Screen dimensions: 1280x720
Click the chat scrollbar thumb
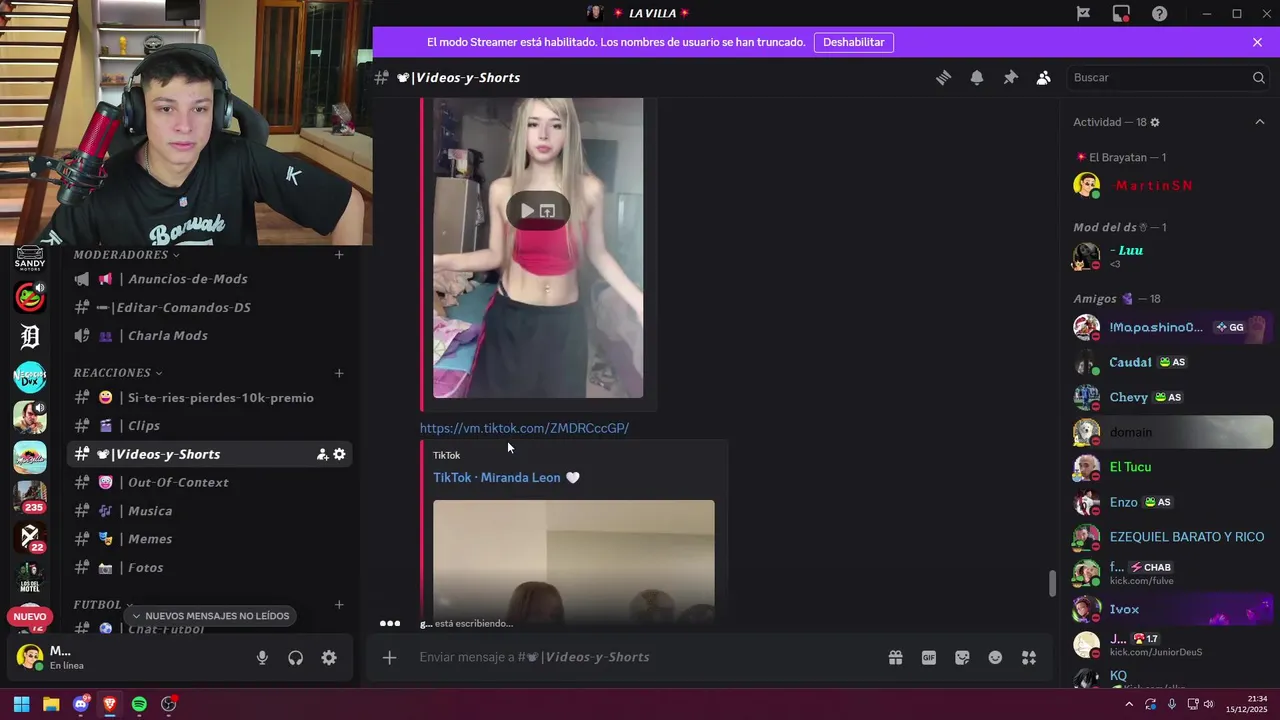tap(1051, 584)
